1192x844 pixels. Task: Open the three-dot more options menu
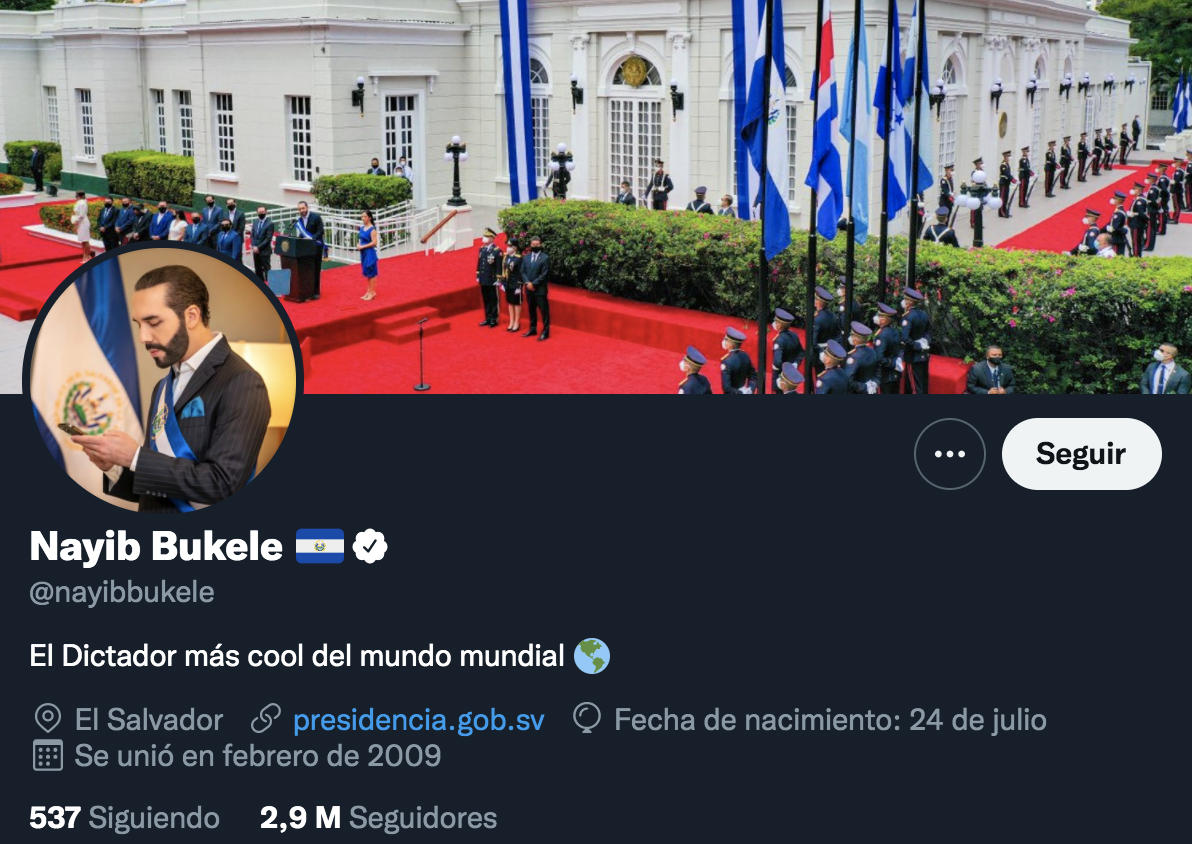(x=949, y=454)
